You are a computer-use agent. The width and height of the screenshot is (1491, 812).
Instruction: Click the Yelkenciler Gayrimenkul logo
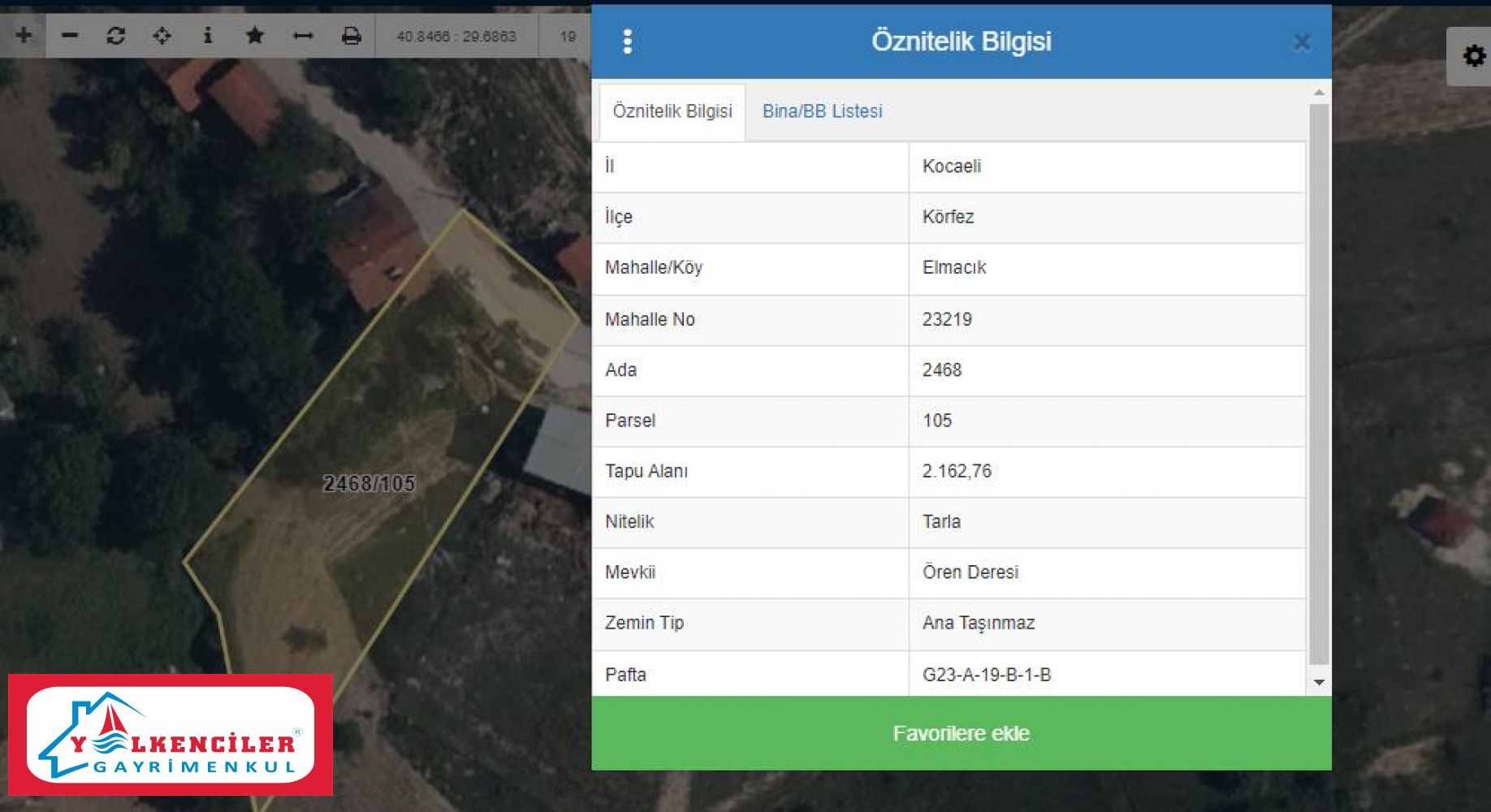(171, 735)
